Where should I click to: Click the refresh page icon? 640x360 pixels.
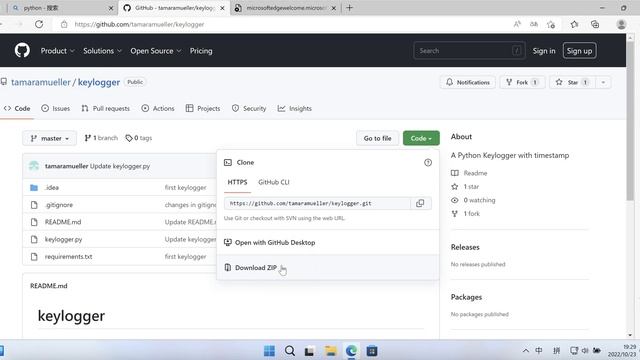[39, 24]
